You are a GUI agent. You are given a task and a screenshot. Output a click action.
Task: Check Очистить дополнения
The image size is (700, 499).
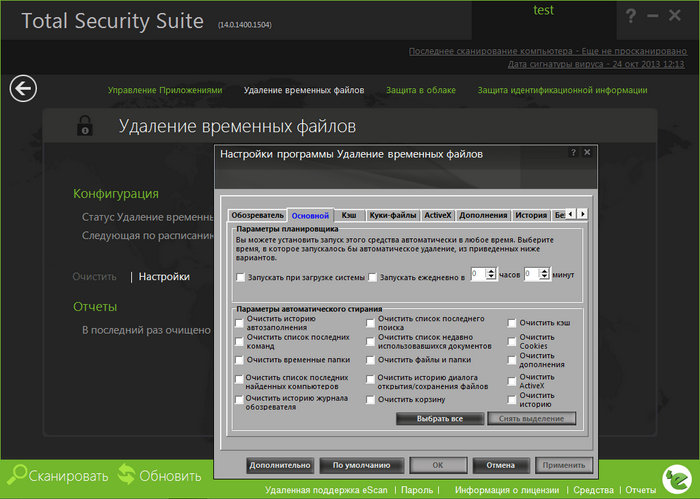pyautogui.click(x=512, y=360)
